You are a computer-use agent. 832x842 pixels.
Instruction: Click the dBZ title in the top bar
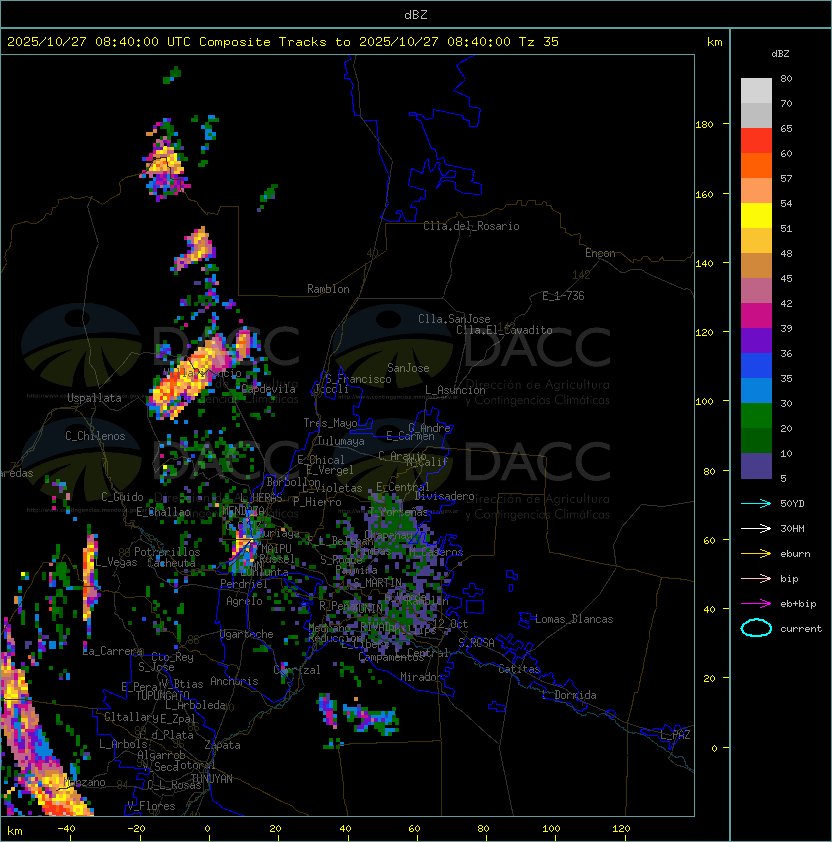(416, 15)
